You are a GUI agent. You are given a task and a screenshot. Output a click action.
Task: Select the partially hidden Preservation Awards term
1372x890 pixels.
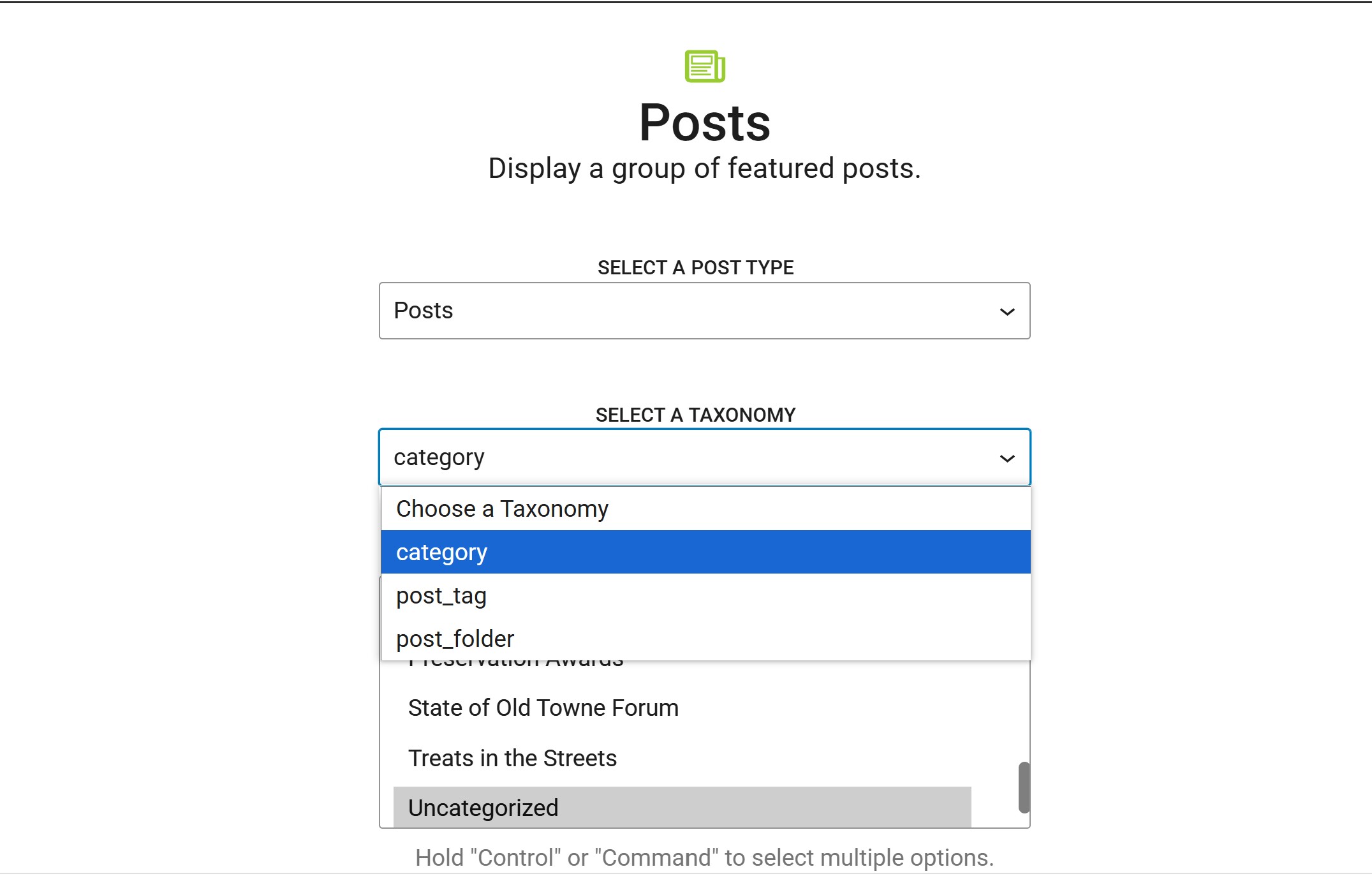pyautogui.click(x=515, y=664)
